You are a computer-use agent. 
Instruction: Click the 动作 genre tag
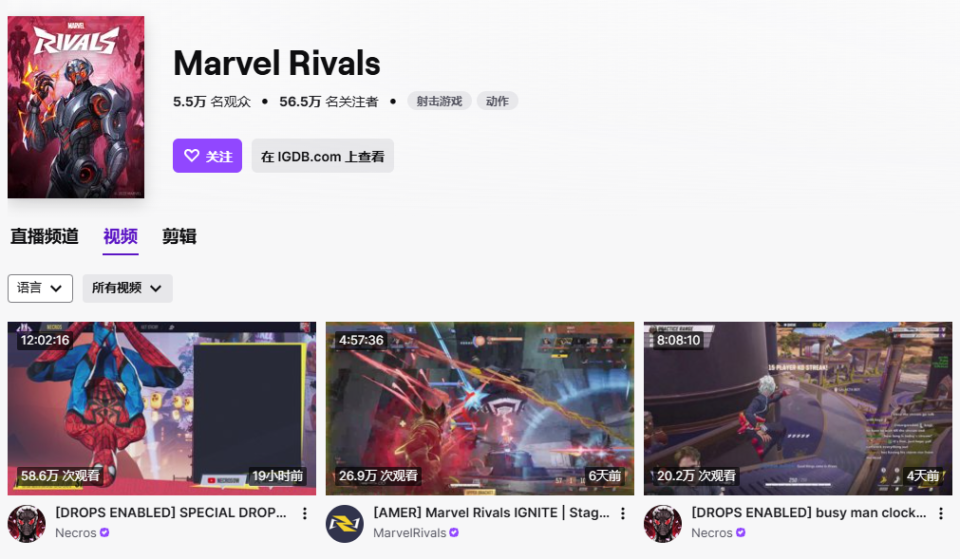click(497, 101)
